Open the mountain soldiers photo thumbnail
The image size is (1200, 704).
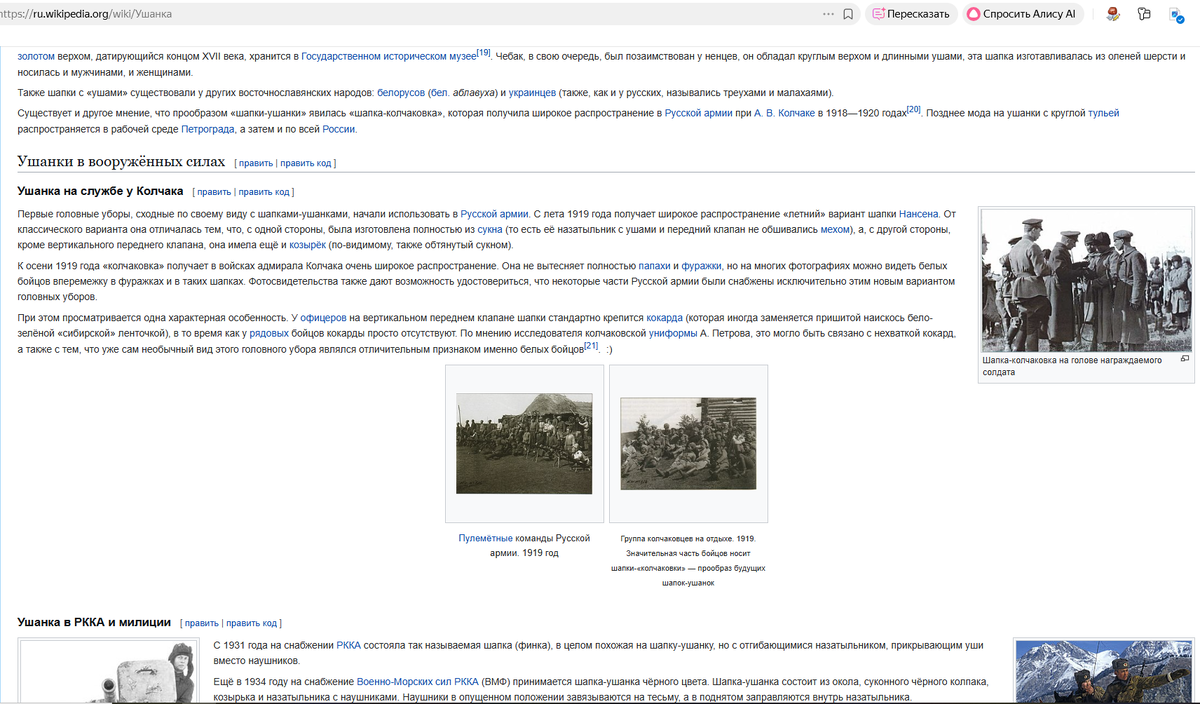point(1104,672)
